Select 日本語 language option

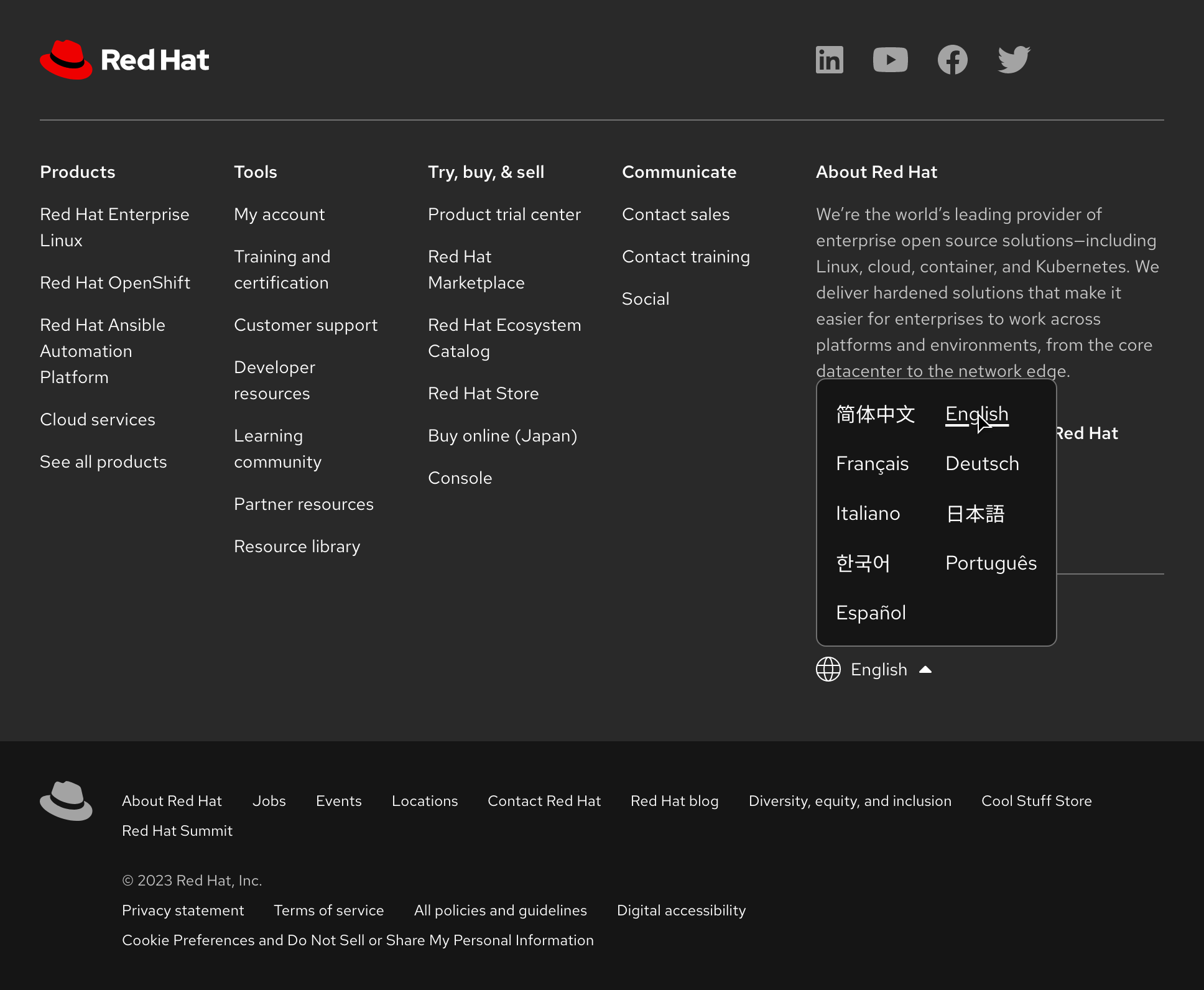(974, 513)
